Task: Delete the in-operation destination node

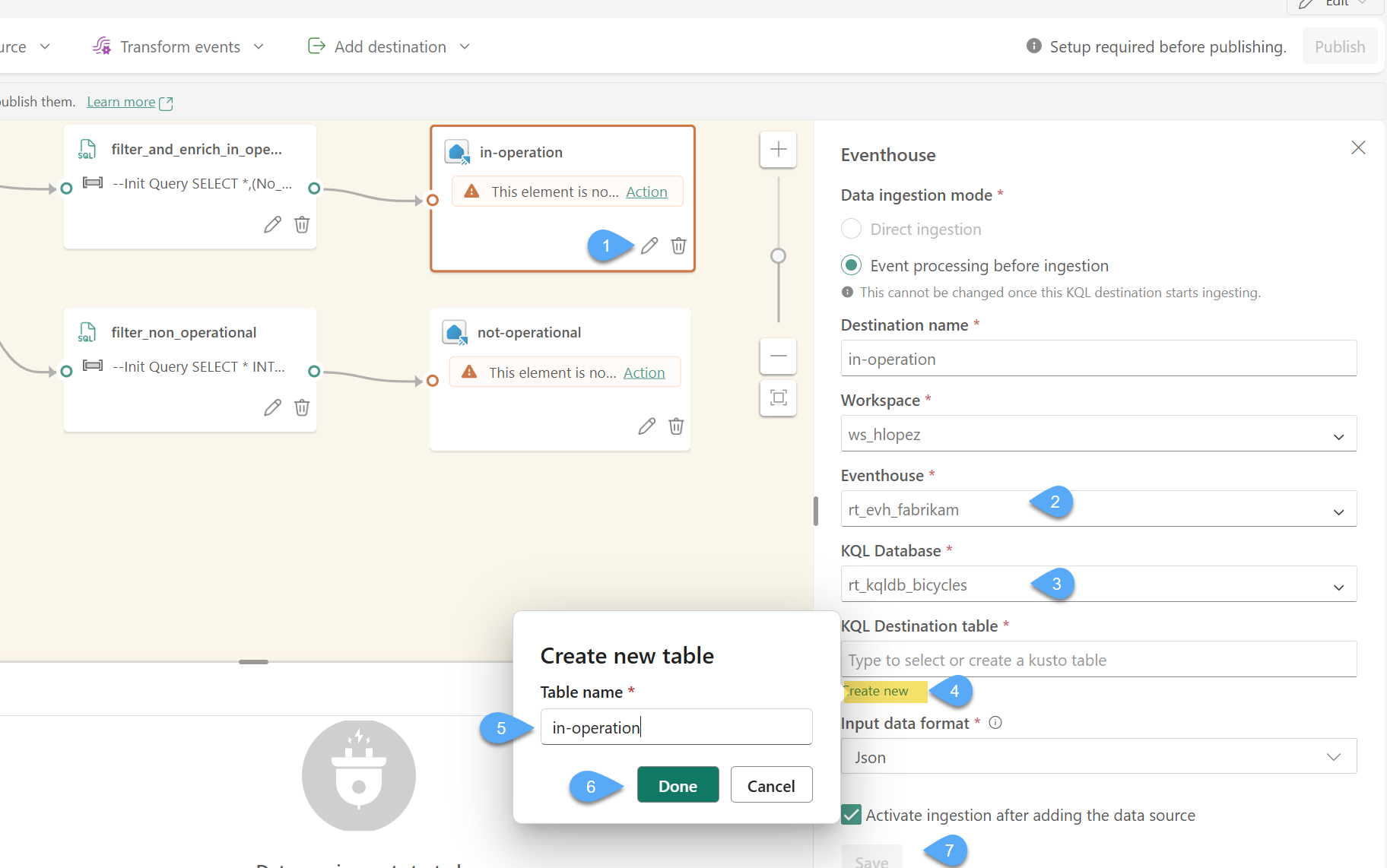Action: coord(678,246)
